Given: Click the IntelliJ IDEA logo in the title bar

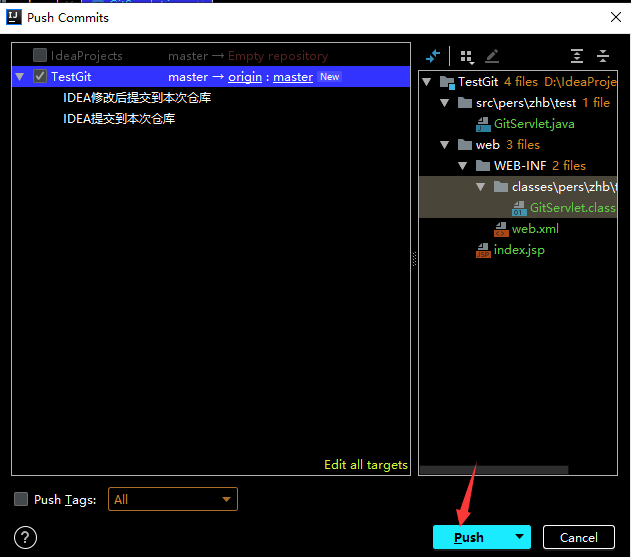Looking at the screenshot, I should (14, 17).
